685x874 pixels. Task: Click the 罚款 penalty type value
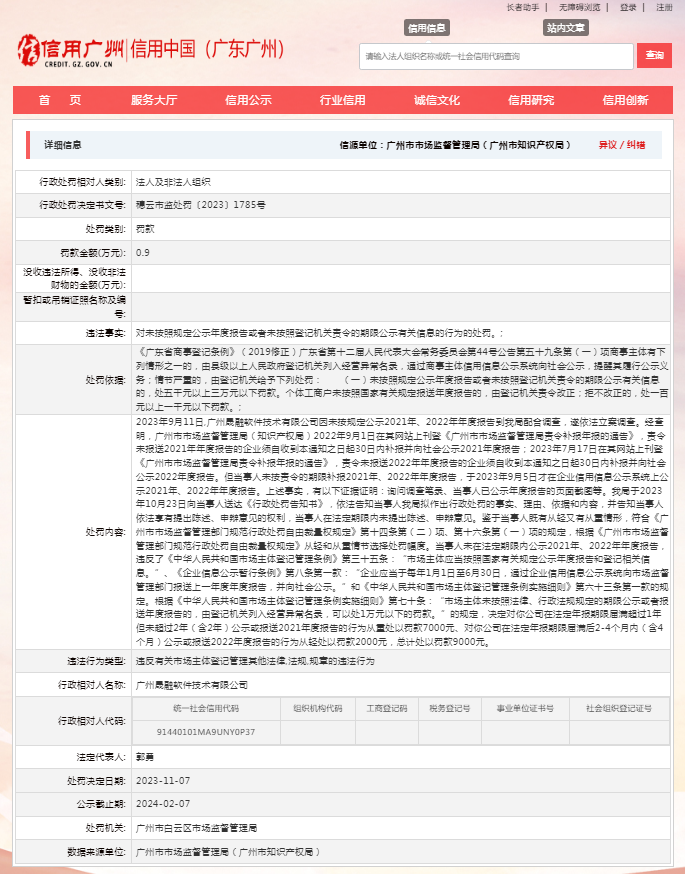click(x=145, y=229)
